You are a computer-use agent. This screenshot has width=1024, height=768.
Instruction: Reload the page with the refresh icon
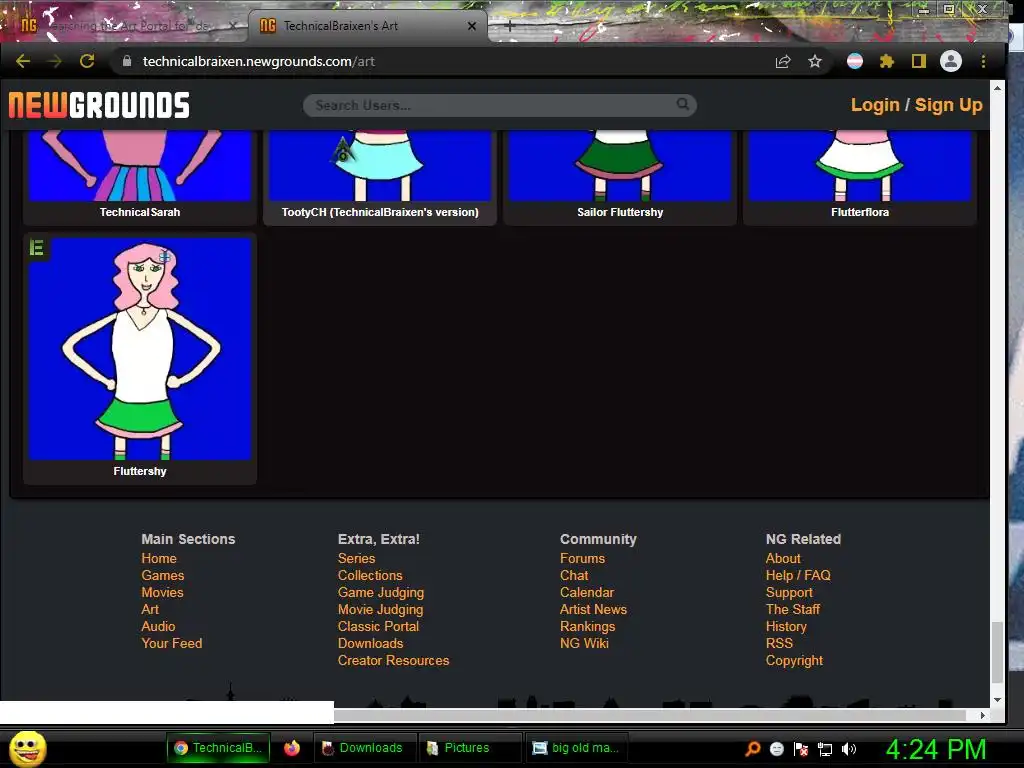(x=87, y=61)
